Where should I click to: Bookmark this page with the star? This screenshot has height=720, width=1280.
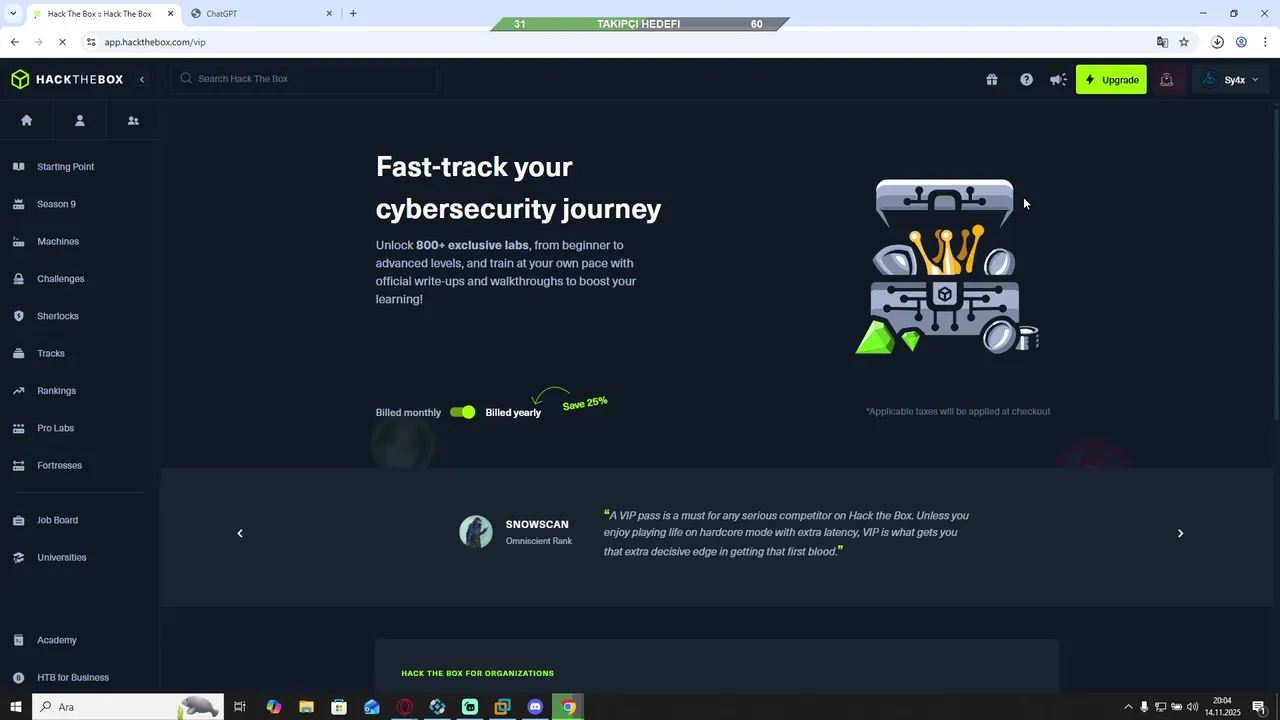[1184, 42]
